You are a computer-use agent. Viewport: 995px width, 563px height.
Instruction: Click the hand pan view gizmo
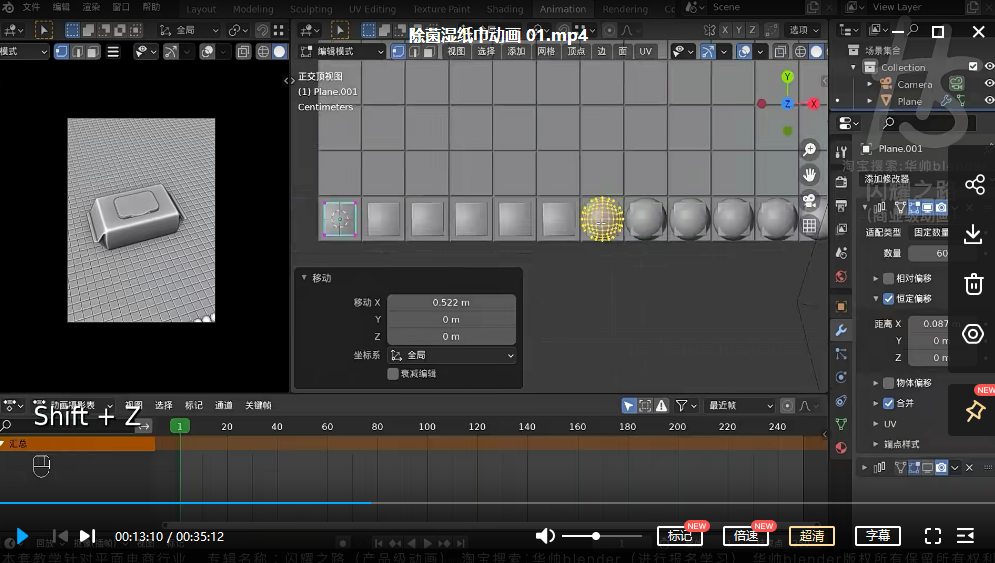(x=810, y=175)
